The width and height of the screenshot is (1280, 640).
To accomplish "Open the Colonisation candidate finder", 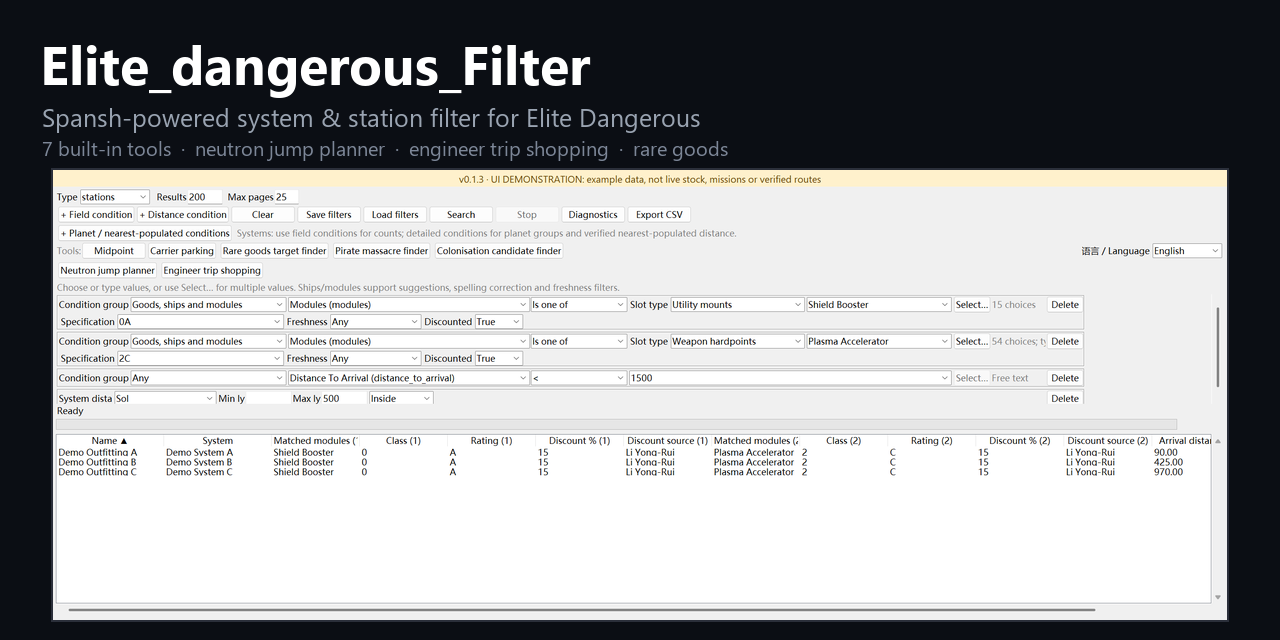I will (x=499, y=251).
